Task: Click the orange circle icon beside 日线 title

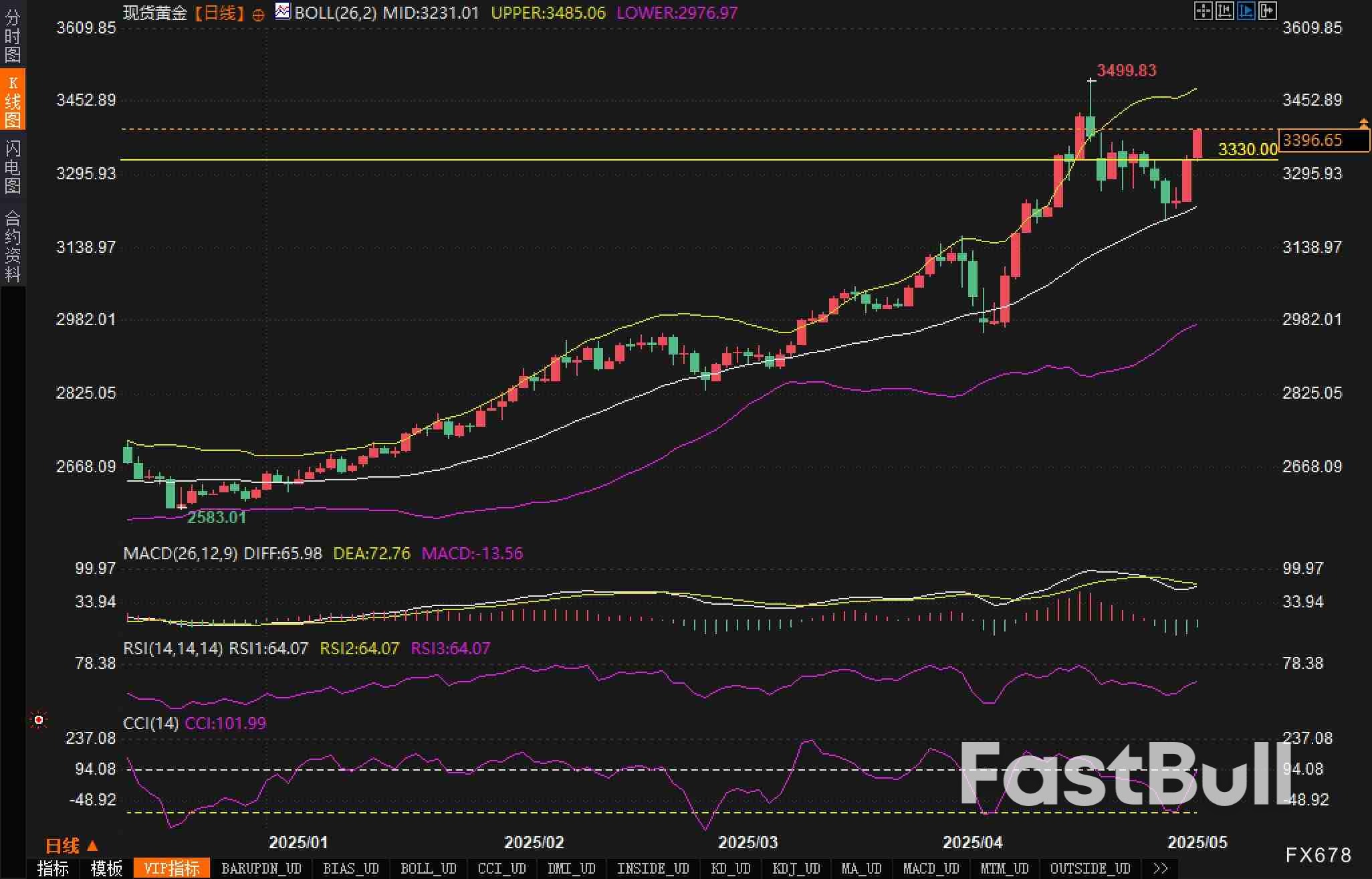Action: tap(258, 15)
